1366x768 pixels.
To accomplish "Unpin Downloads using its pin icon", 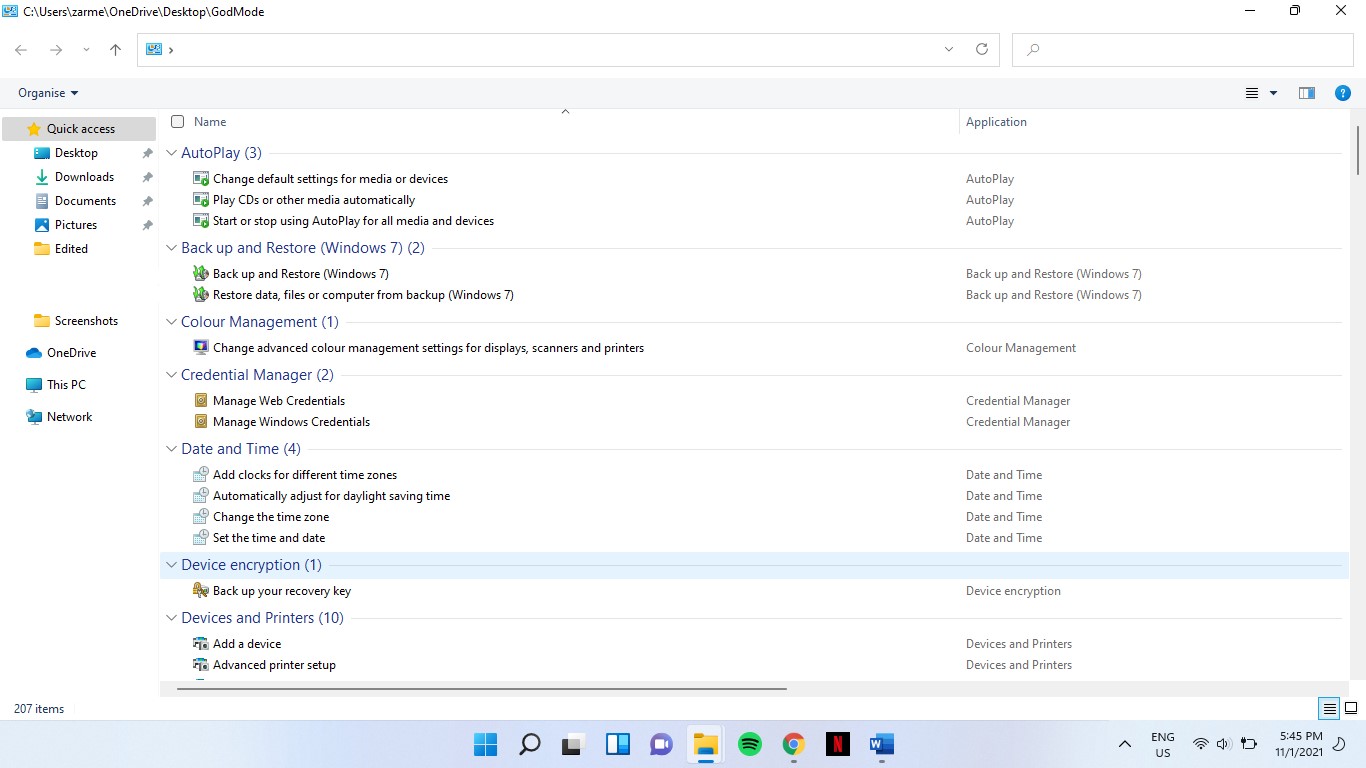I will click(147, 176).
